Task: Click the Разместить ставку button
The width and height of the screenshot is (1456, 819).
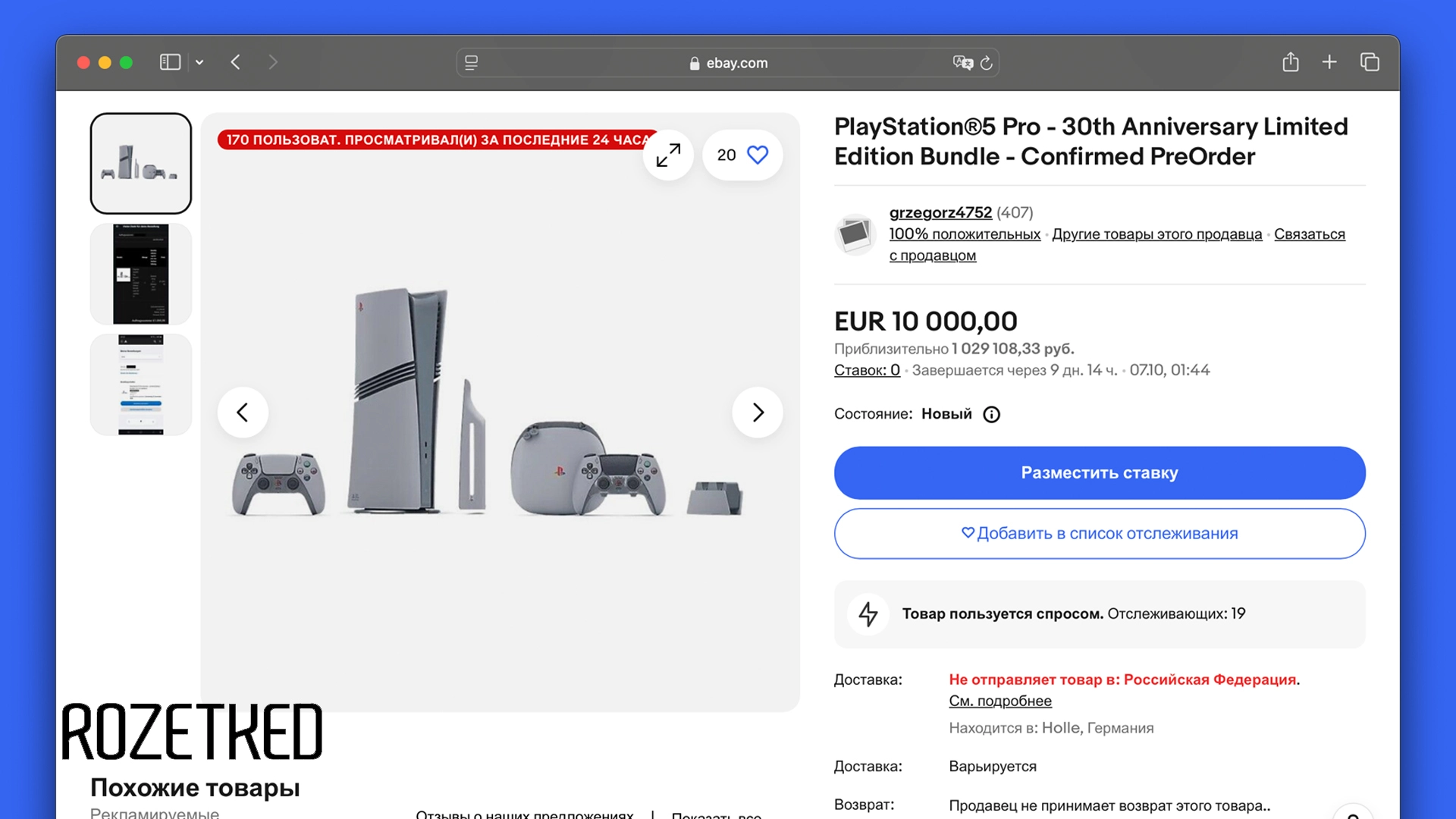Action: point(1100,472)
